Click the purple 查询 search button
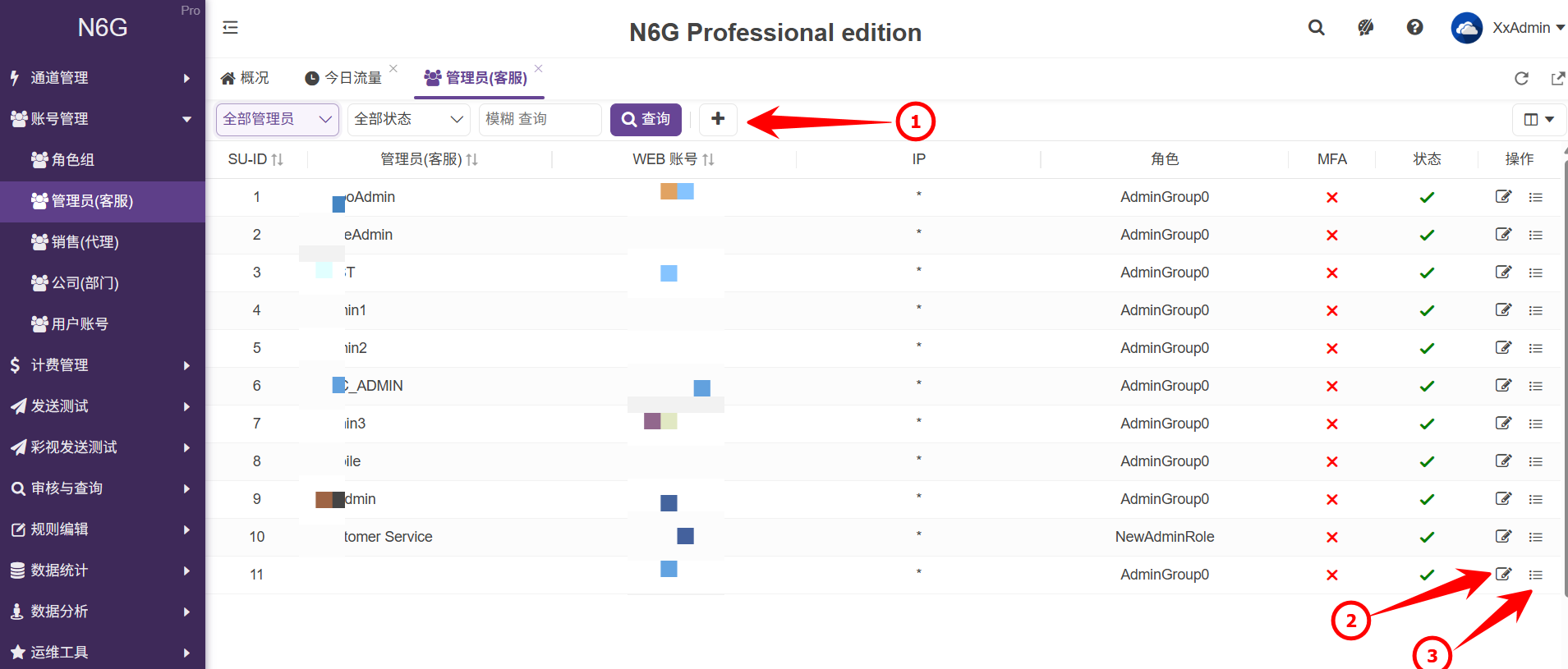The height and width of the screenshot is (669, 1568). point(646,120)
